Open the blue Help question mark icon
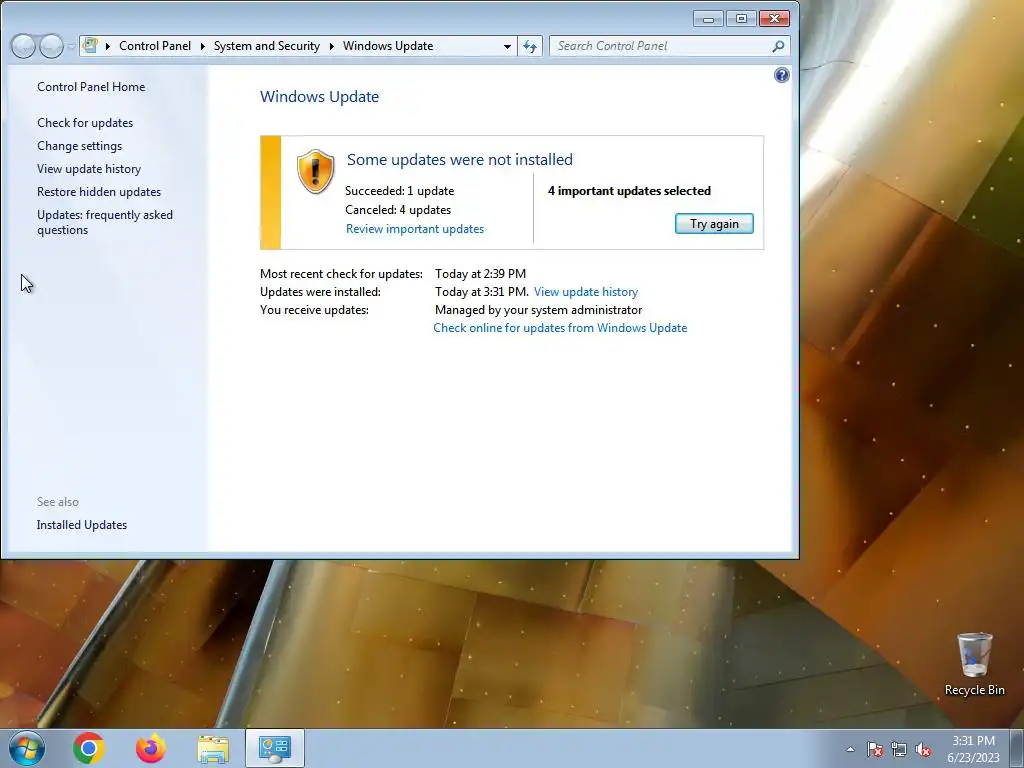This screenshot has height=768, width=1024. (x=782, y=75)
